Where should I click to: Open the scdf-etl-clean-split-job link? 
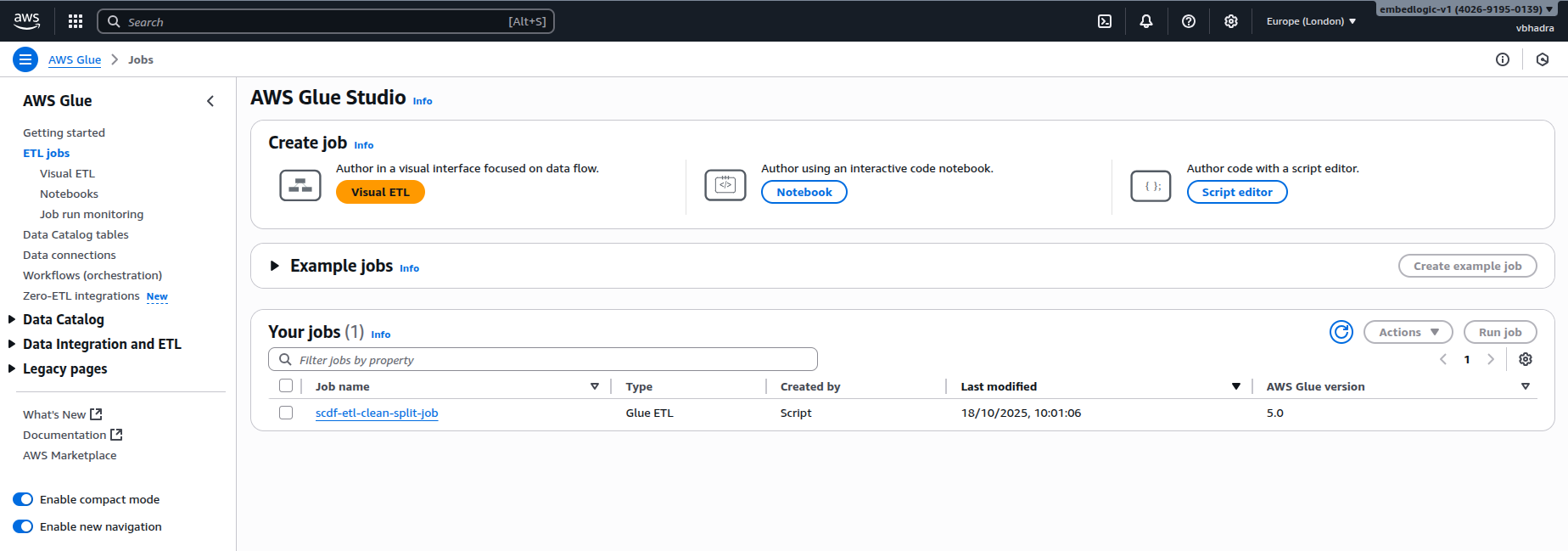point(377,413)
